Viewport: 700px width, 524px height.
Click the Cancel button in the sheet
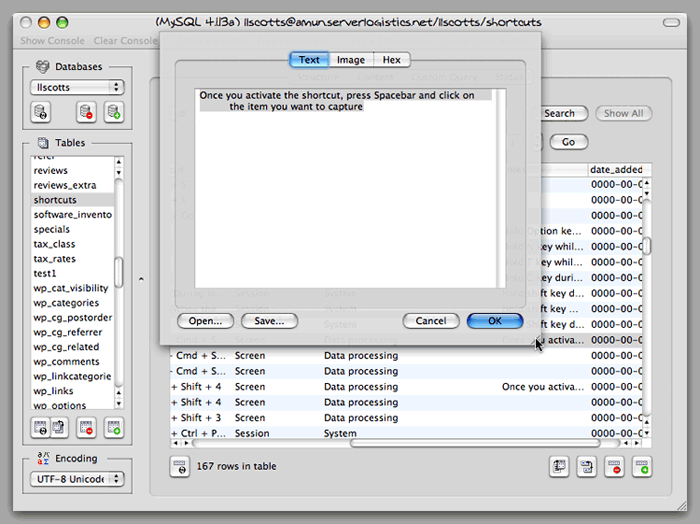coord(431,321)
